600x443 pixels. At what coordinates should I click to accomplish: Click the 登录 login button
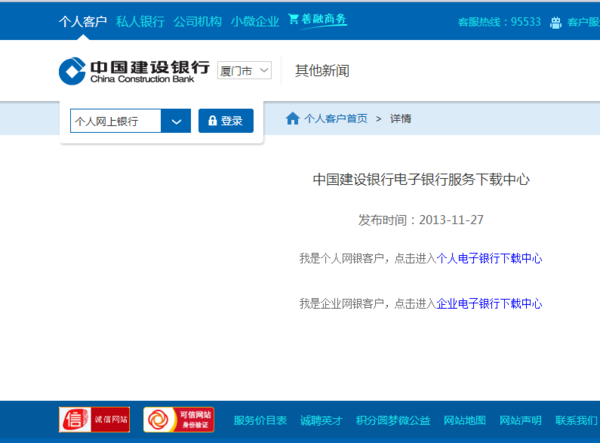click(226, 121)
